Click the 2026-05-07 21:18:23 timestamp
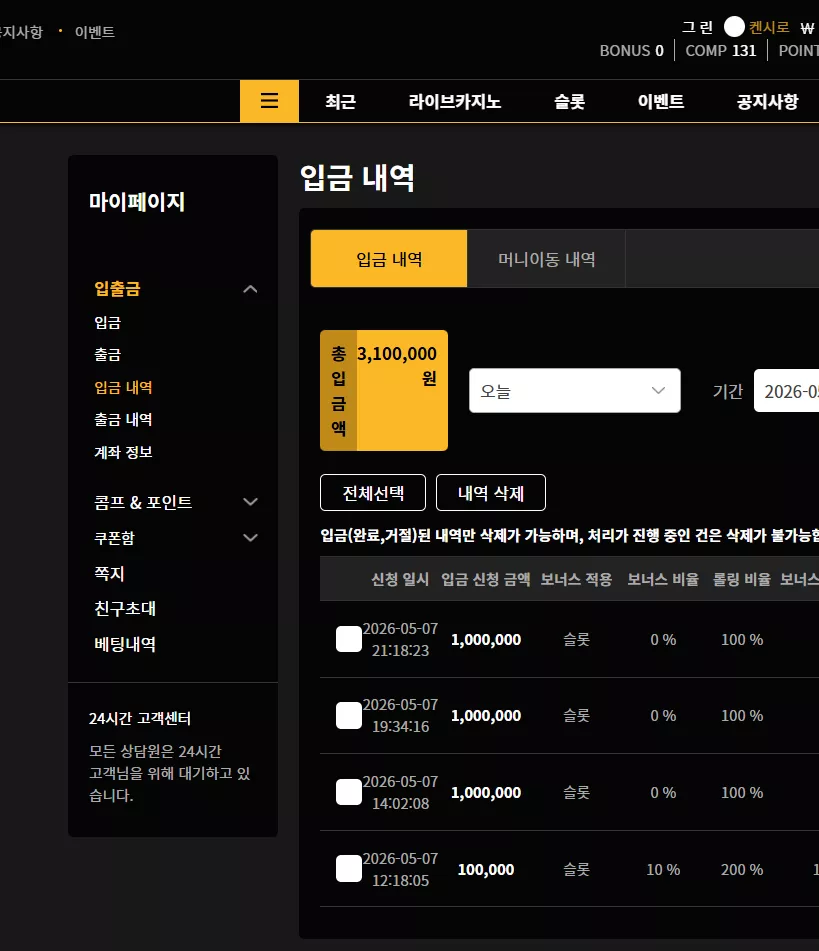The image size is (819, 951). click(400, 639)
